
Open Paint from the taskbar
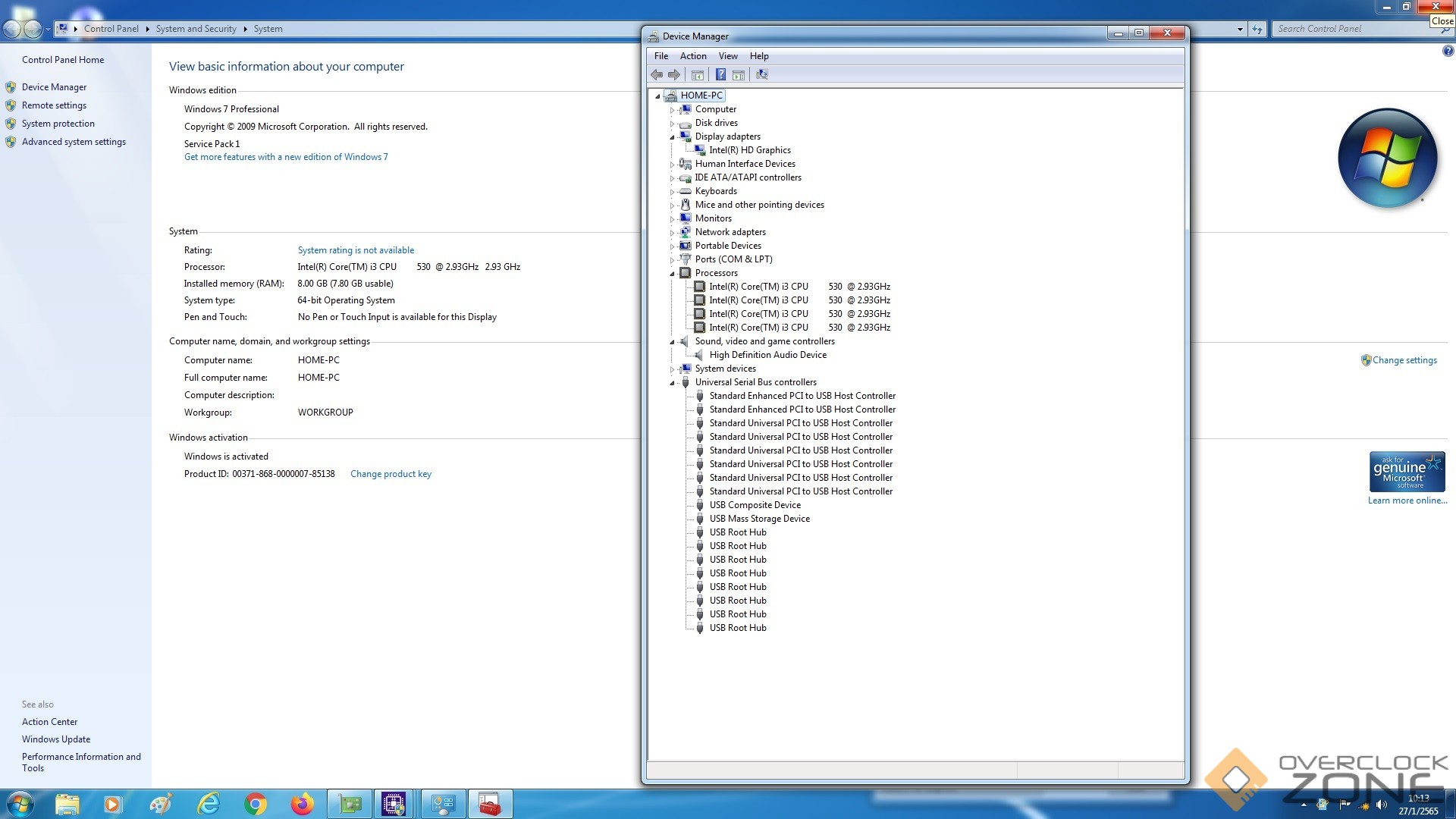click(161, 804)
